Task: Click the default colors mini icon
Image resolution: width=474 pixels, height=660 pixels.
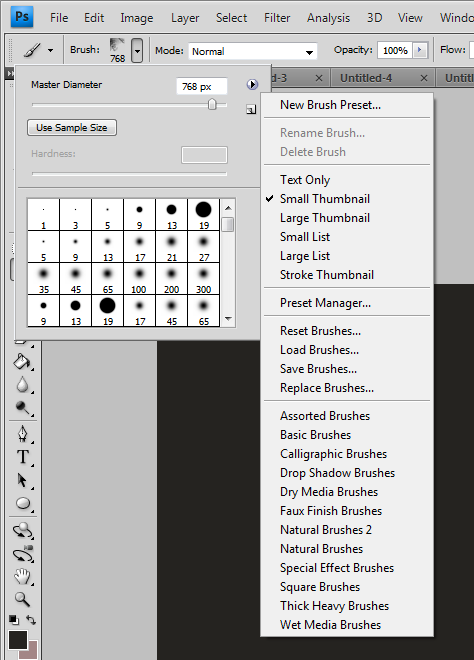Action: tap(14, 620)
